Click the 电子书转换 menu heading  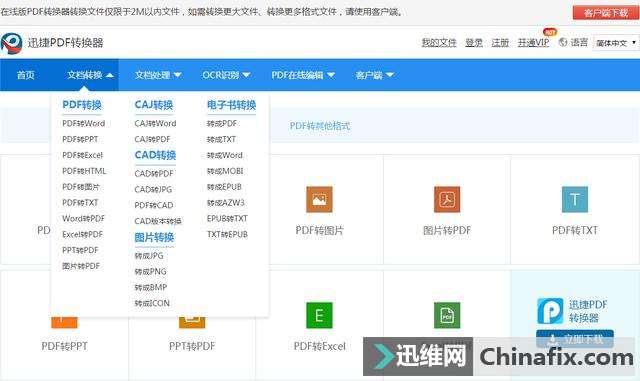(231, 105)
